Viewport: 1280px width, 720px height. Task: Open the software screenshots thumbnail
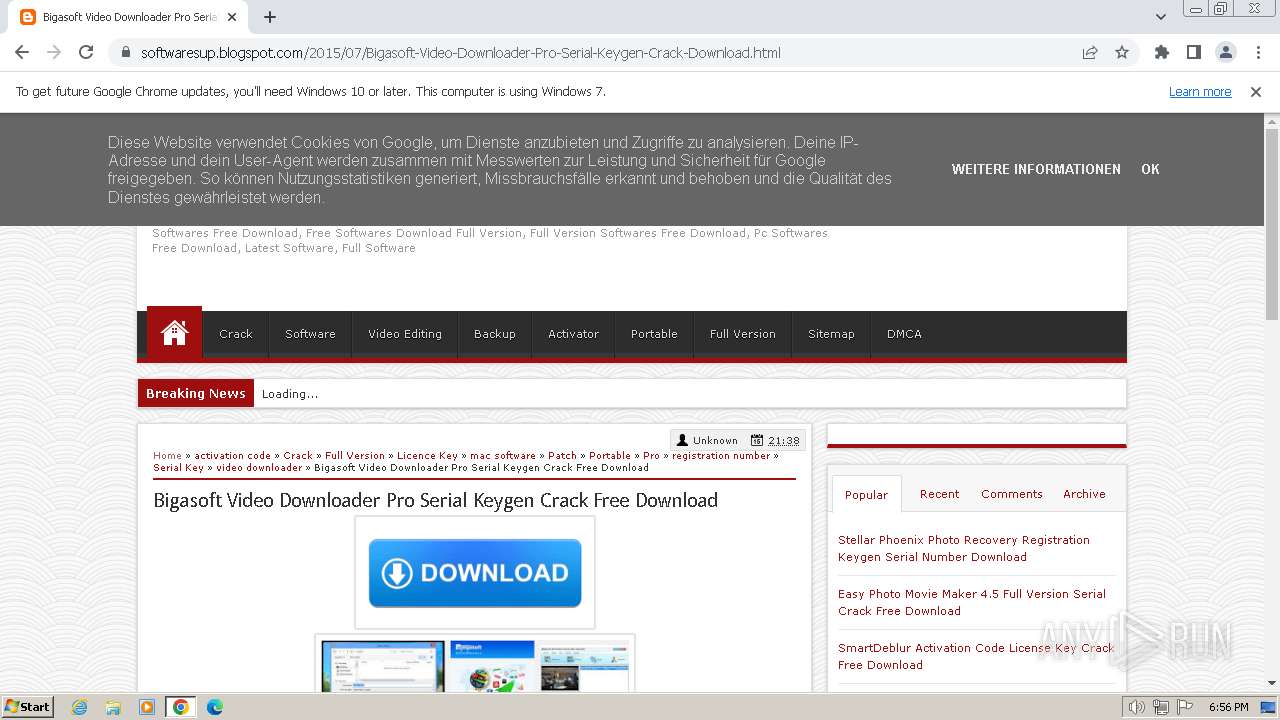(475, 666)
